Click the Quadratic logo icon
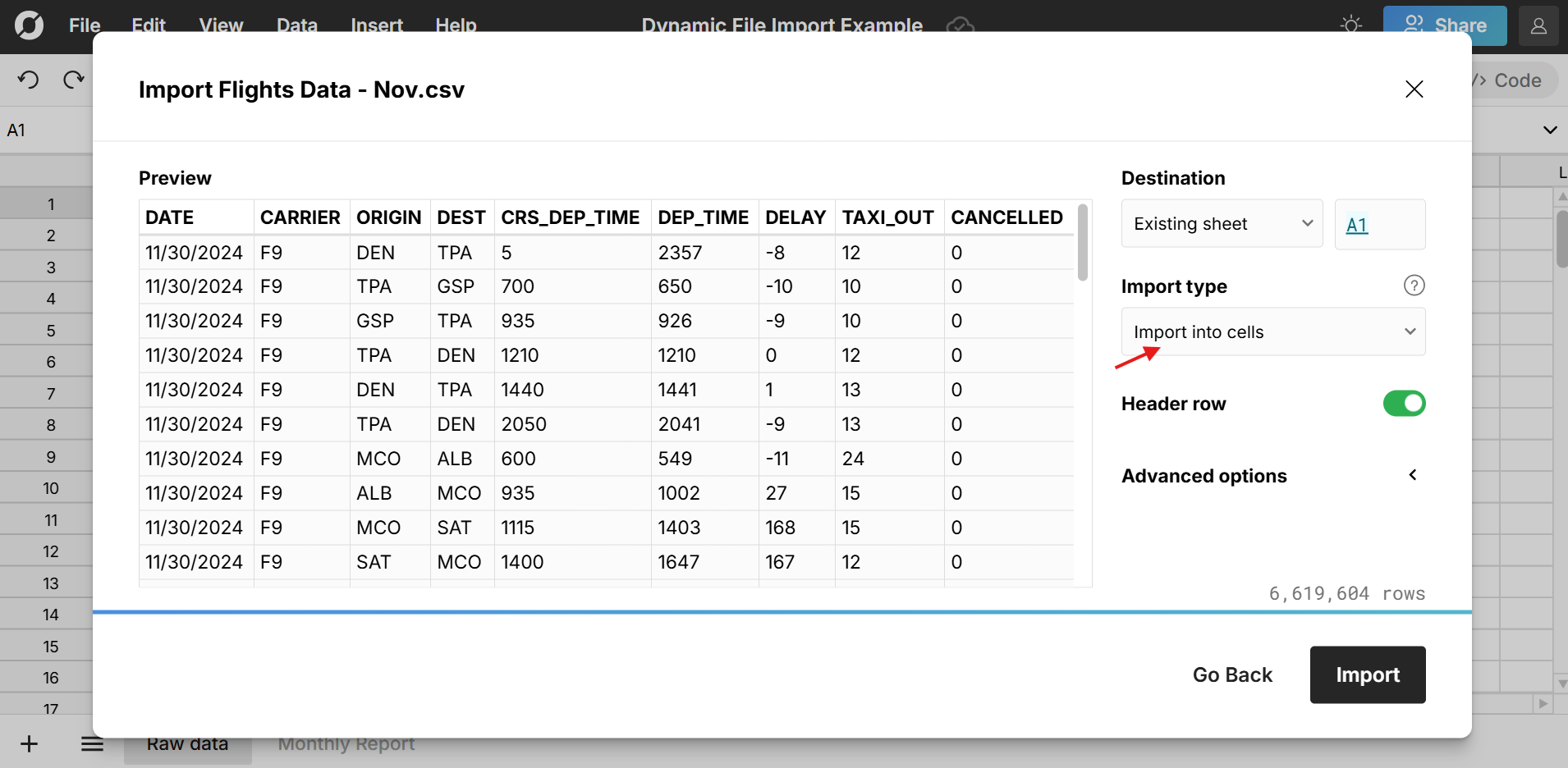1568x768 pixels. click(29, 25)
